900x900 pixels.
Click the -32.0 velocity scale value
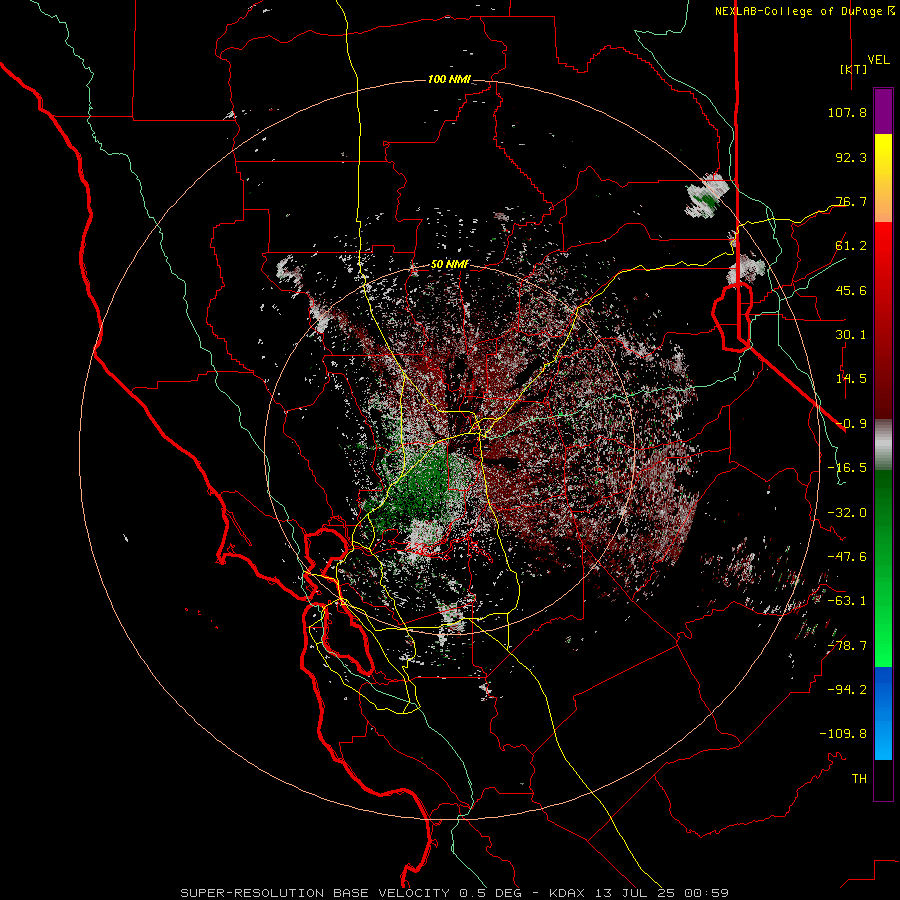pos(847,513)
